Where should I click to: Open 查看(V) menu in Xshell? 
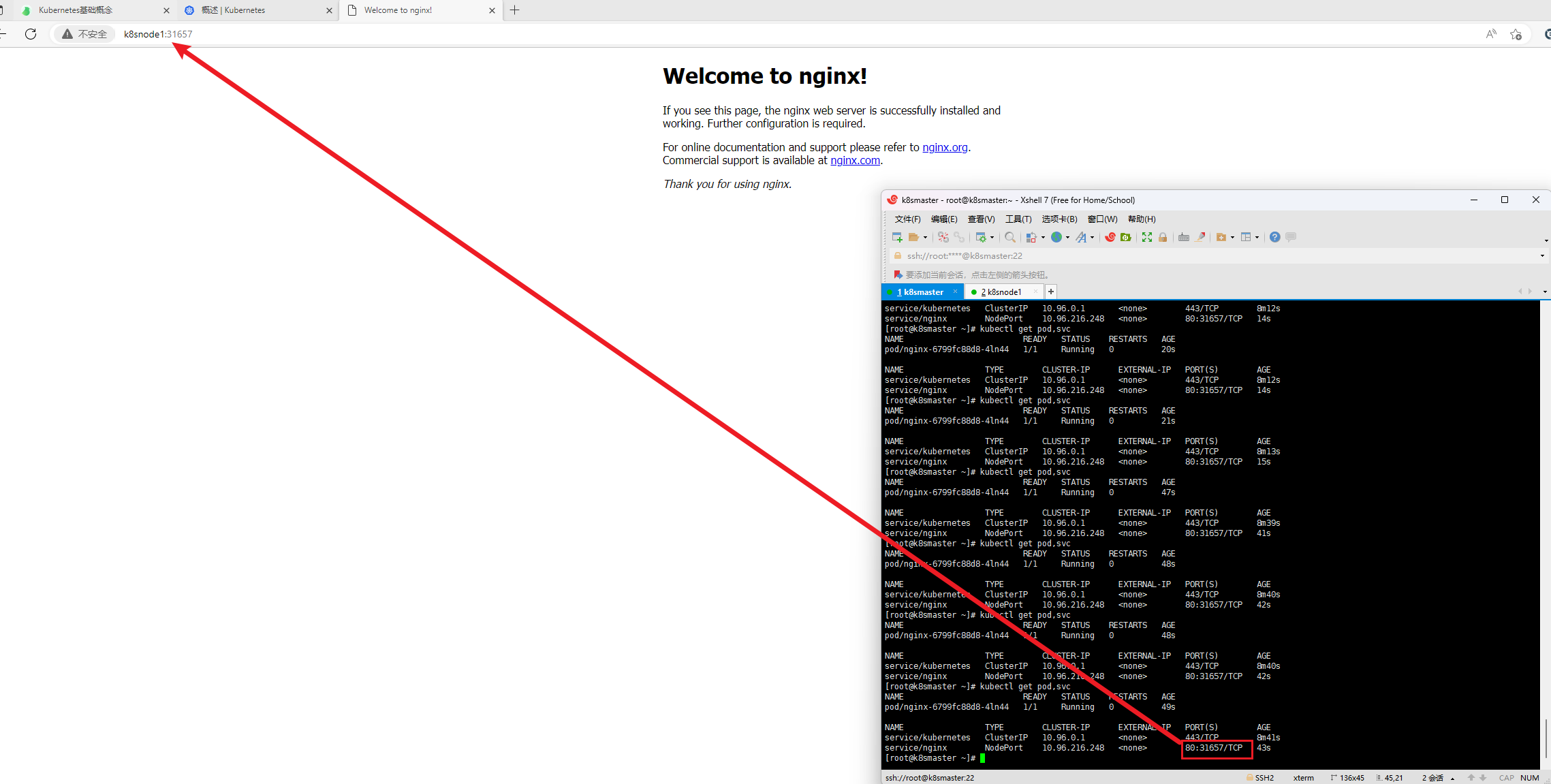pos(981,219)
